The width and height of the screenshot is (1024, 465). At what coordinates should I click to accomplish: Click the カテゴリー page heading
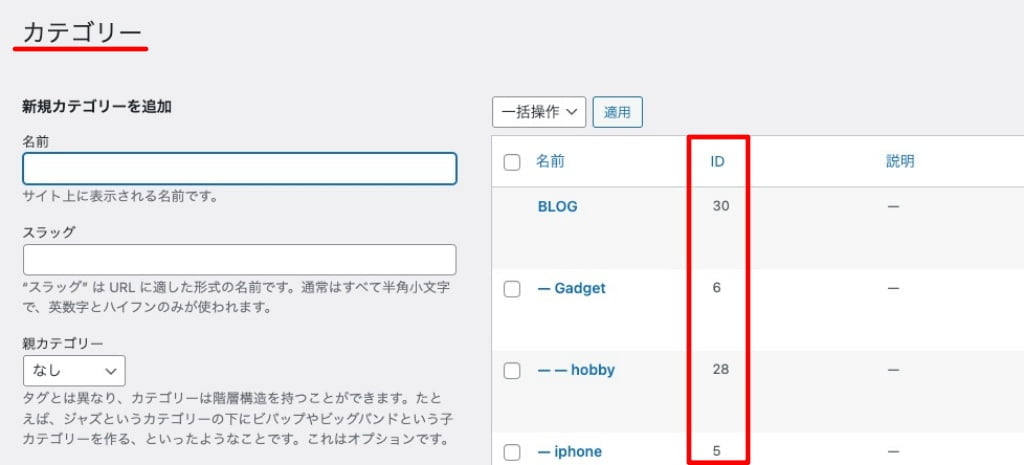tap(82, 33)
